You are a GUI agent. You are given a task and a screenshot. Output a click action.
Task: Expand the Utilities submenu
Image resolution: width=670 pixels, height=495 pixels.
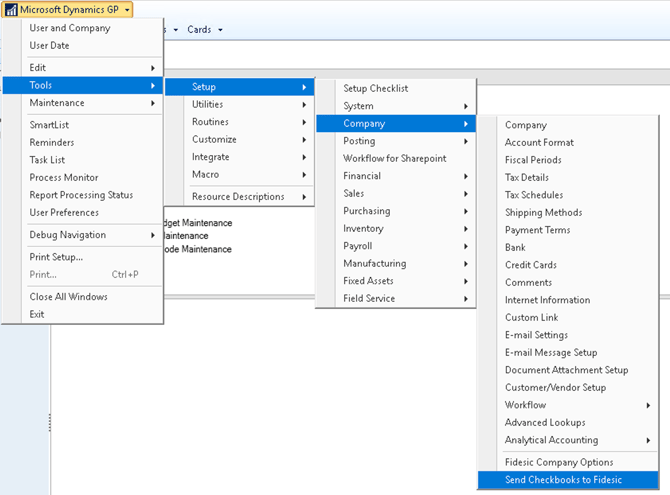tap(239, 104)
